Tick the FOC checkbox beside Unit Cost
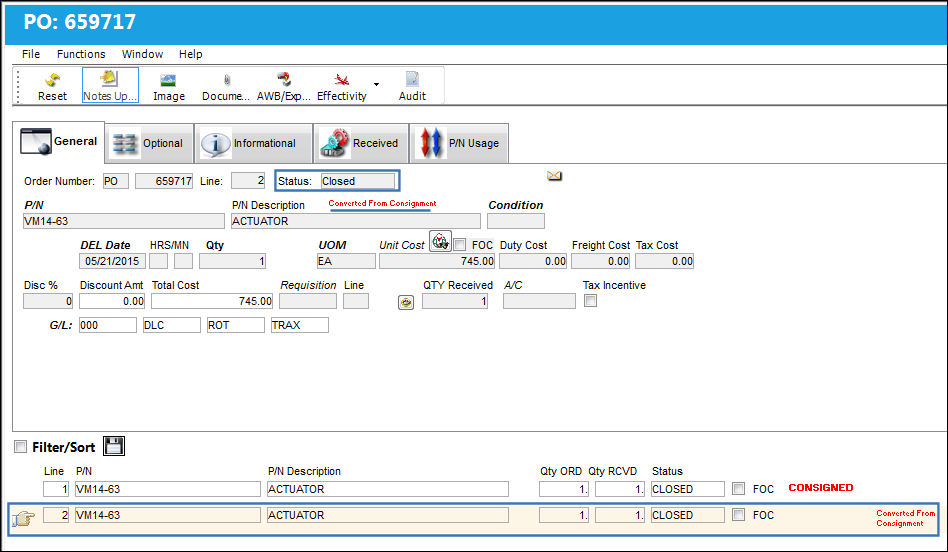The image size is (948, 552). pyautogui.click(x=460, y=245)
